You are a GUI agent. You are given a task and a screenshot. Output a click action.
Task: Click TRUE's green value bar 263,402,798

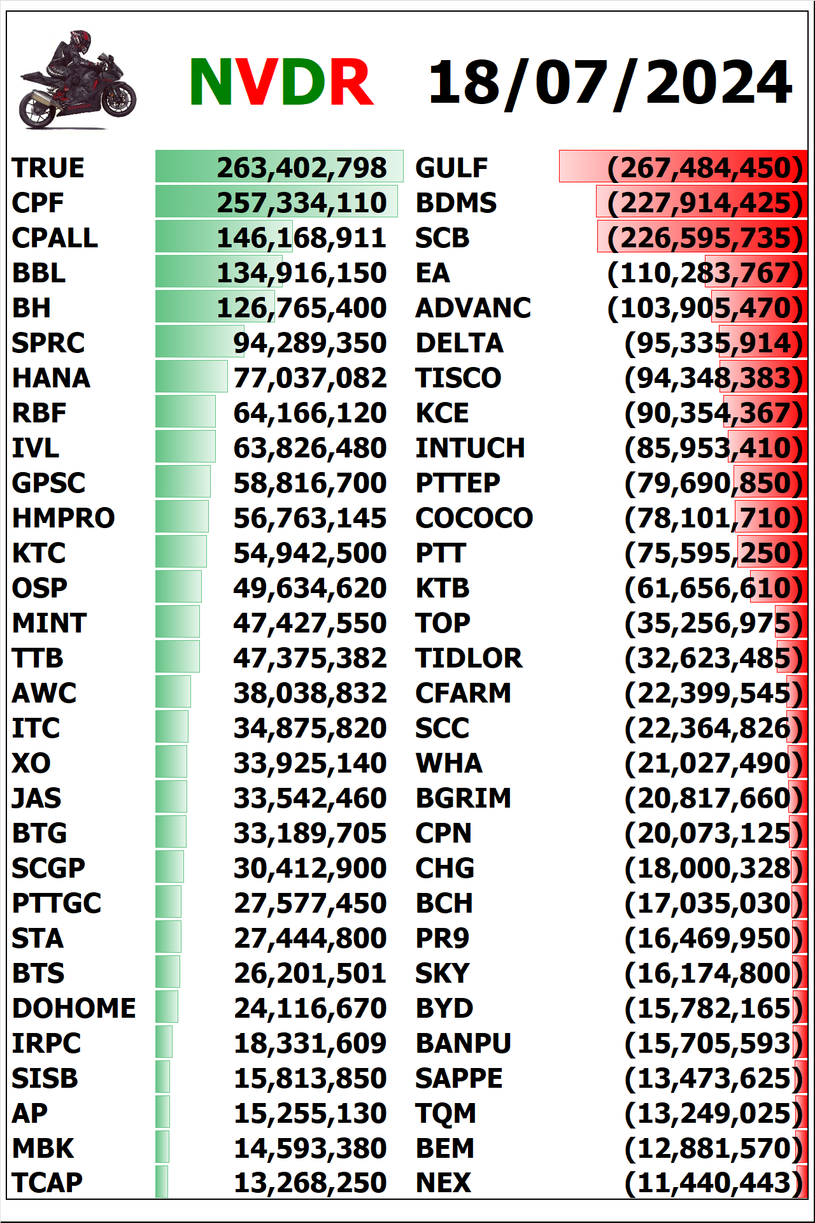click(x=280, y=168)
